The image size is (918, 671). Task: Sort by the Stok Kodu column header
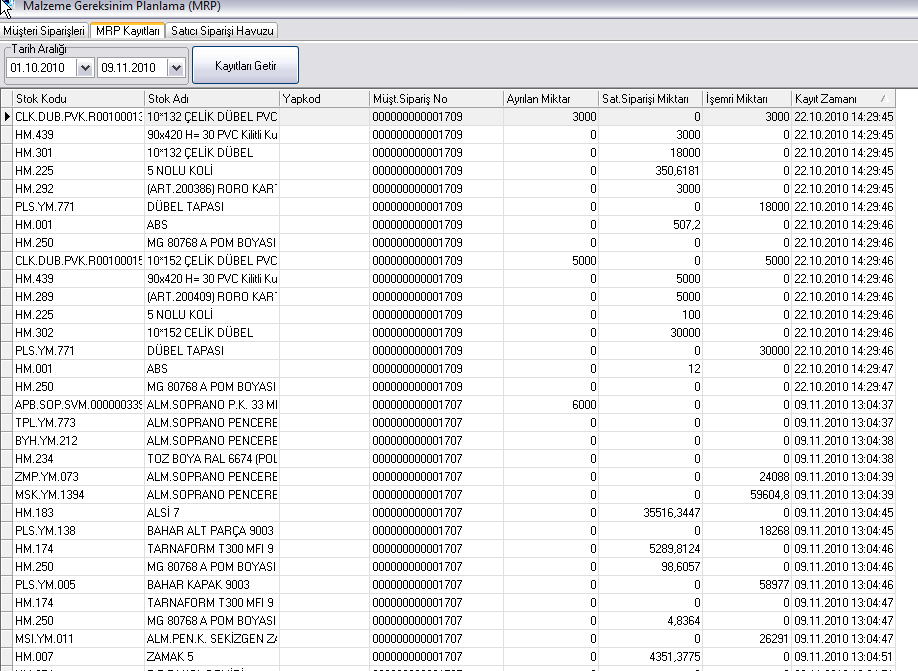[x=78, y=99]
